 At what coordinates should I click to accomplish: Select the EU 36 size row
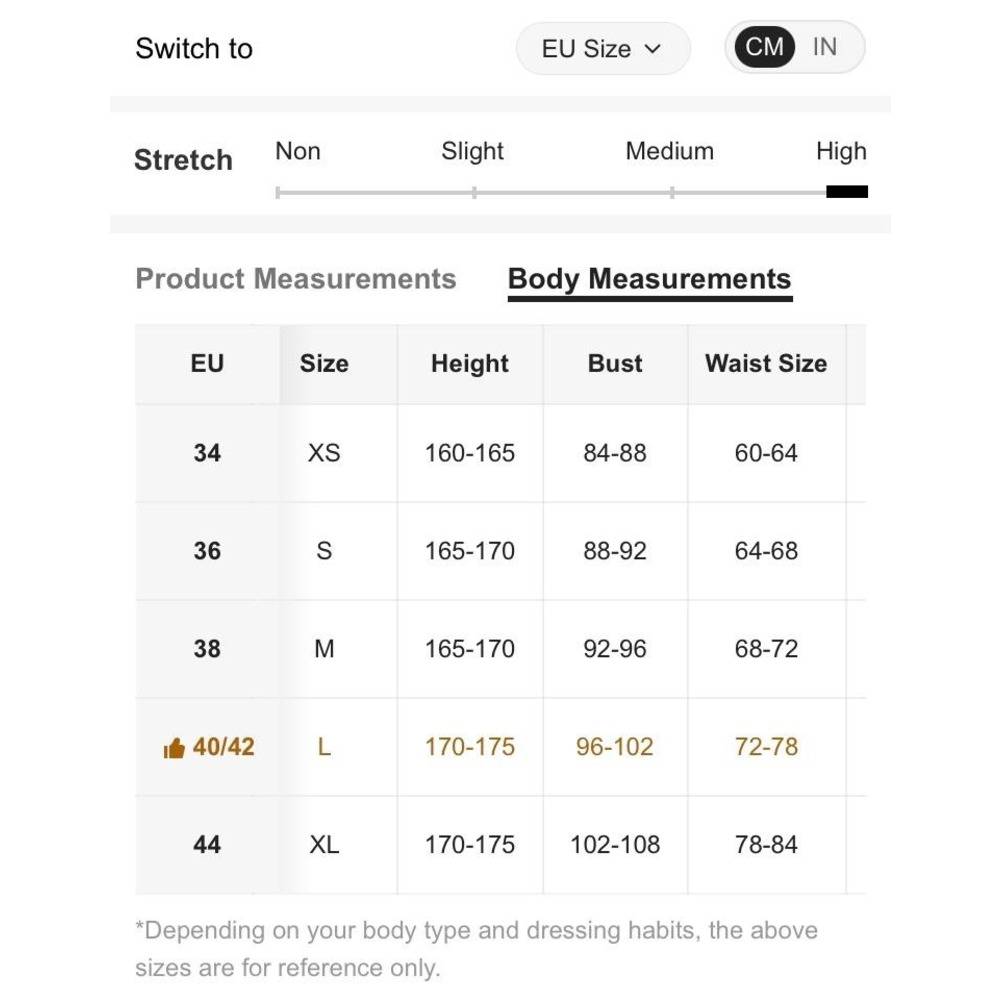click(x=207, y=551)
